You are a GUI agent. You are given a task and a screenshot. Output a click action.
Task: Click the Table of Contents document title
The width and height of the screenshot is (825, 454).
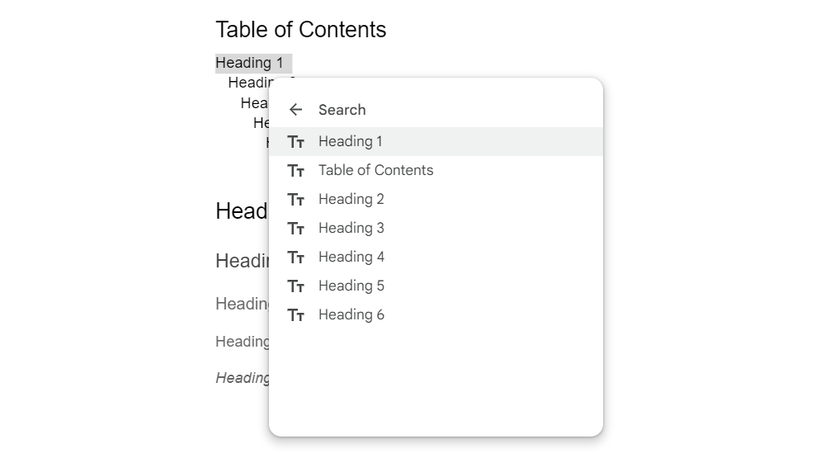pos(300,30)
